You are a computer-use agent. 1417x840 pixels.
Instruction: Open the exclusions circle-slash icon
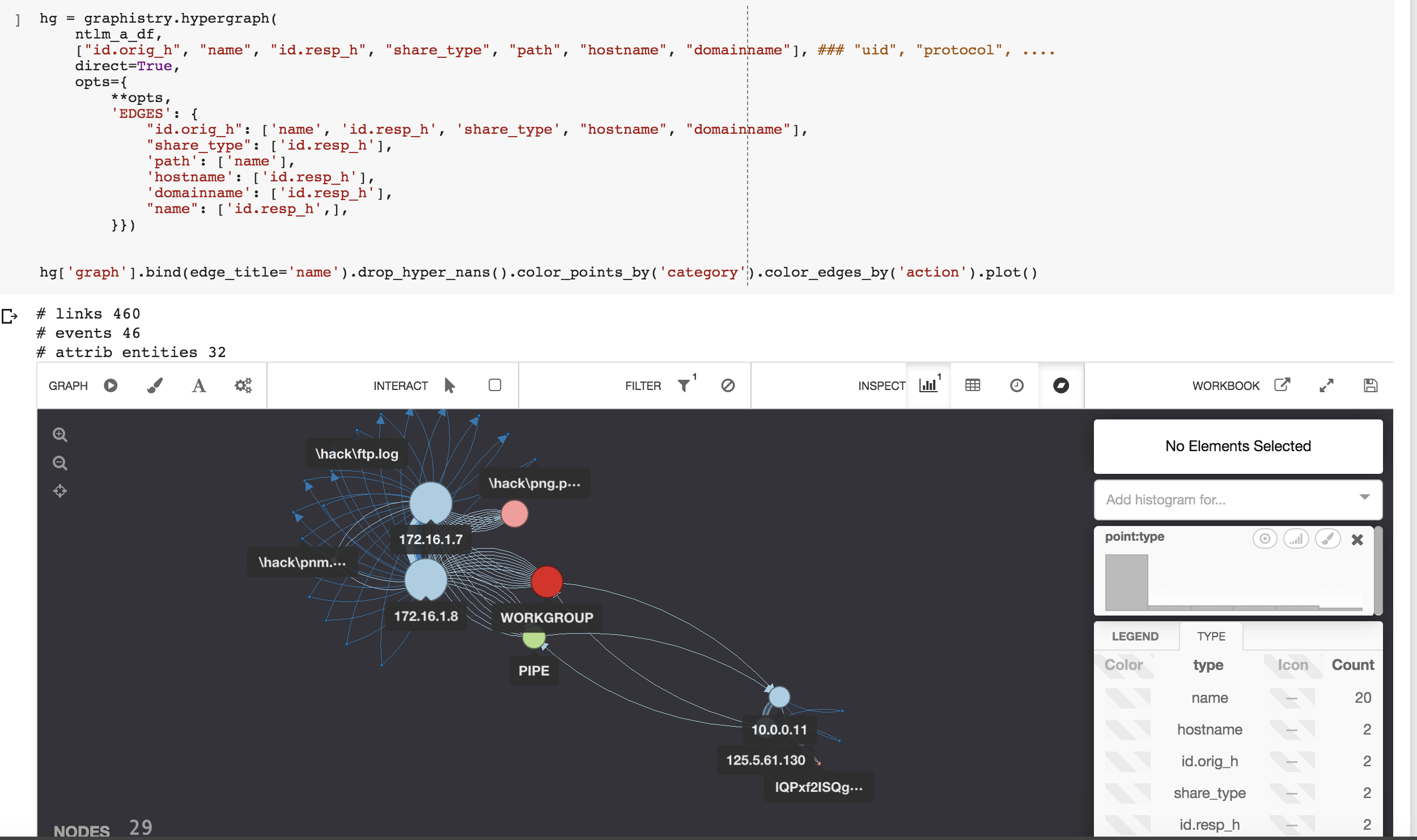[728, 385]
